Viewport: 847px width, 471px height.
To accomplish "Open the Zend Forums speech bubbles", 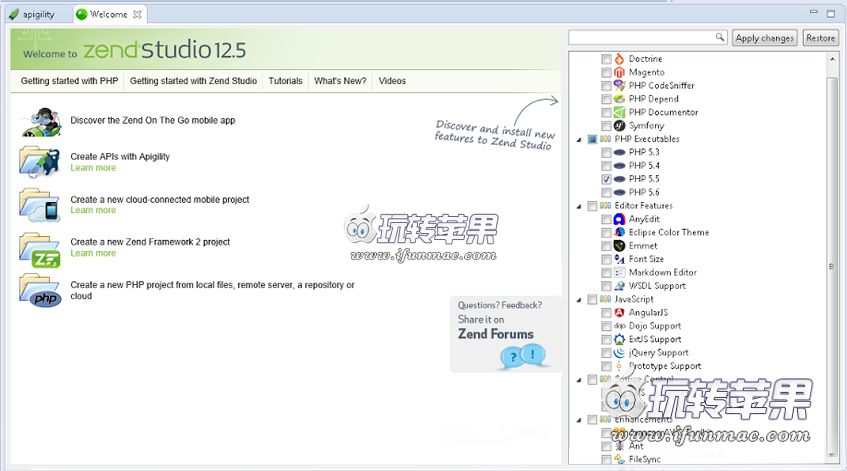I will tap(522, 356).
